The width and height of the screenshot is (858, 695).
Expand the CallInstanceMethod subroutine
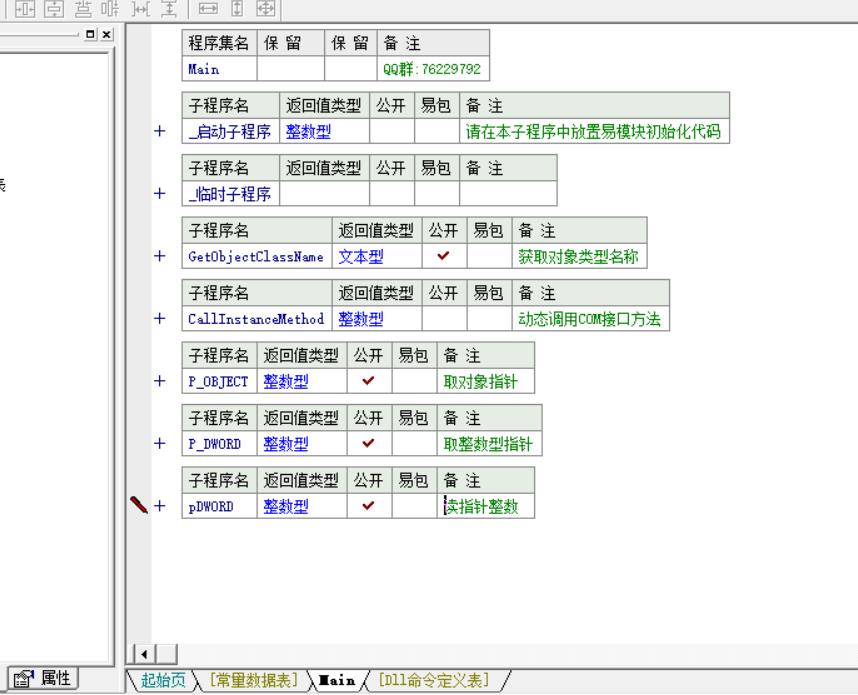[x=160, y=318]
